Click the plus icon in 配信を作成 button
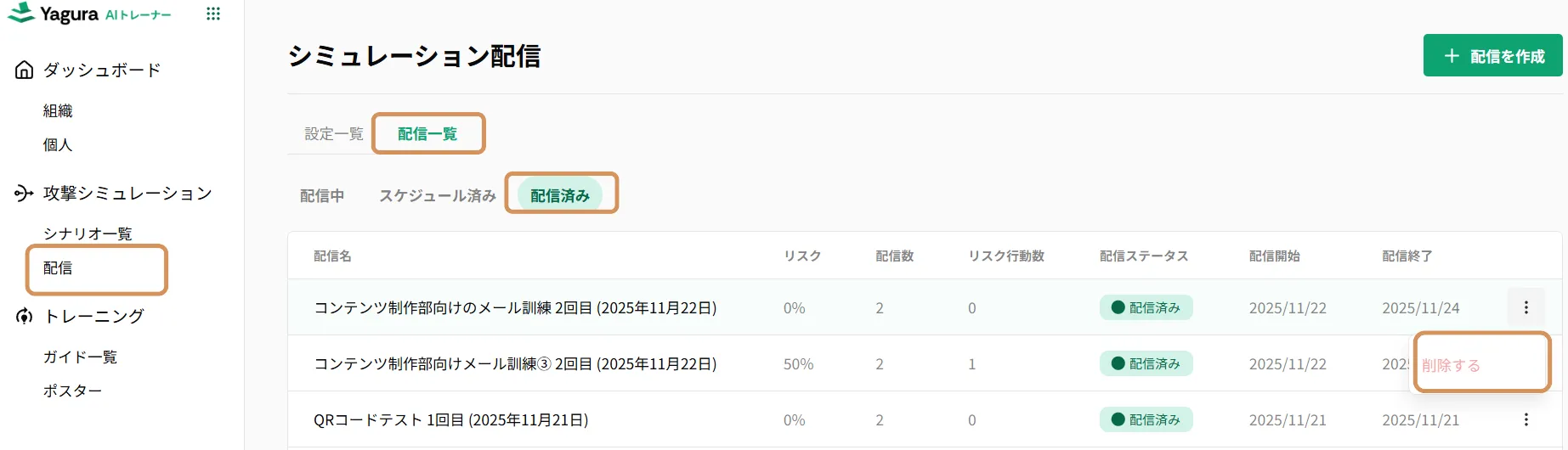Viewport: 1568px width, 450px height. (x=1452, y=56)
